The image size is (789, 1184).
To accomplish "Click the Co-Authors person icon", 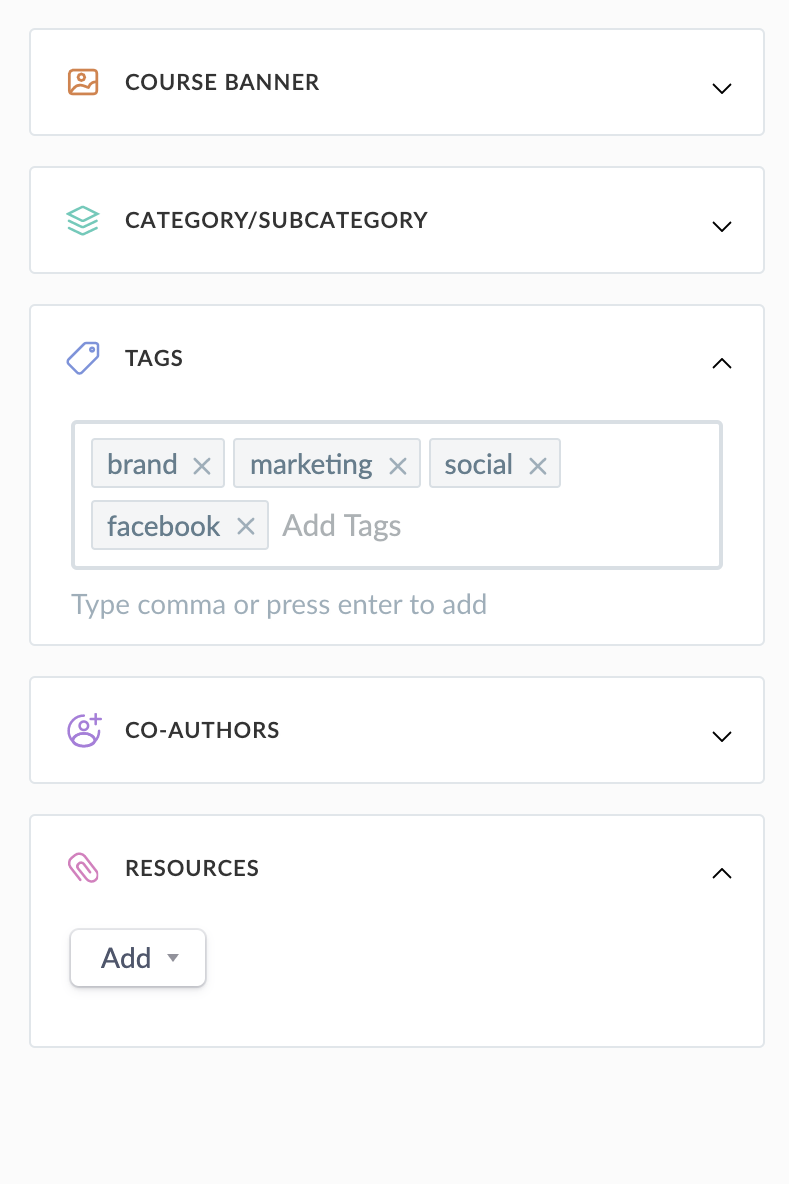I will (84, 730).
